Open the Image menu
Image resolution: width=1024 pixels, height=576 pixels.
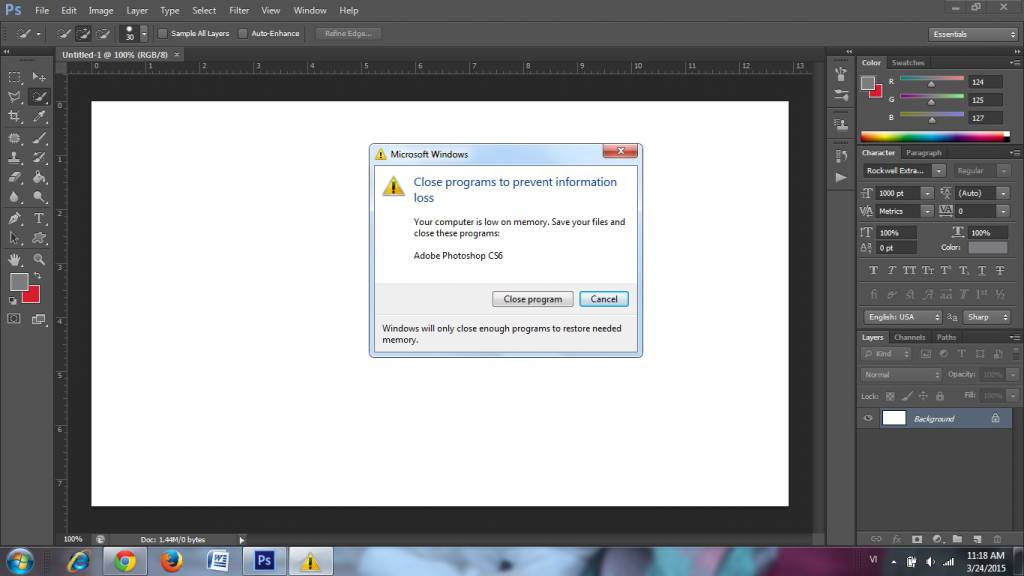pyautogui.click(x=101, y=10)
